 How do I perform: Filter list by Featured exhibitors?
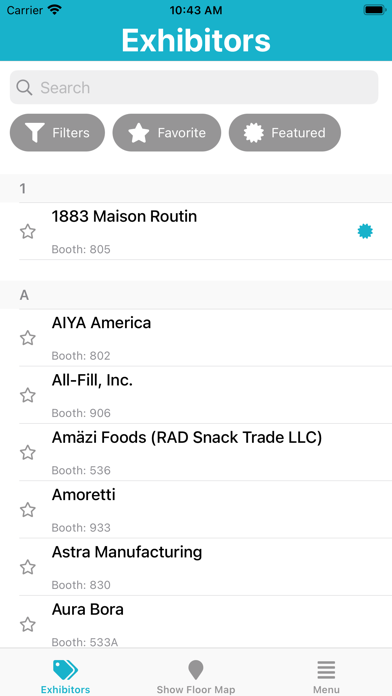point(285,133)
